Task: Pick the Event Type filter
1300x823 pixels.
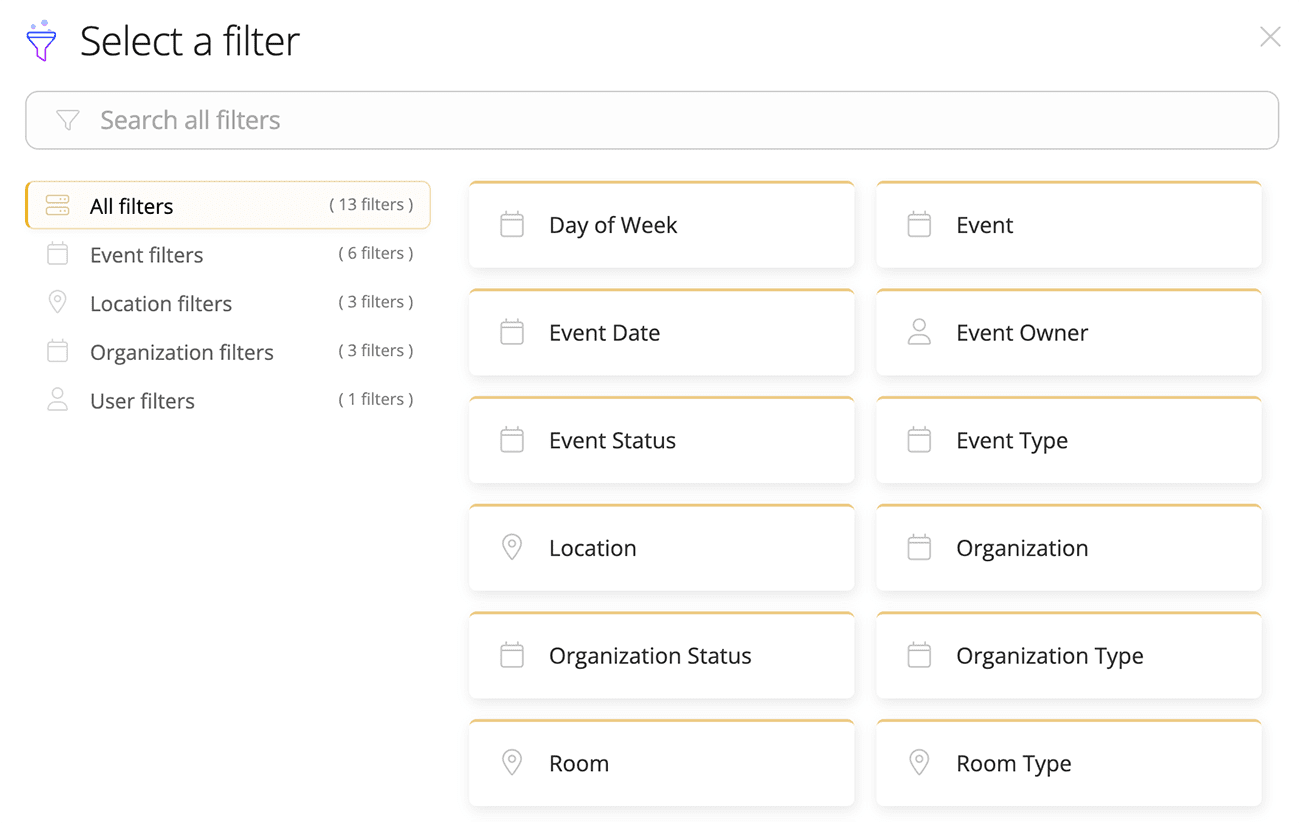Action: (x=1068, y=440)
